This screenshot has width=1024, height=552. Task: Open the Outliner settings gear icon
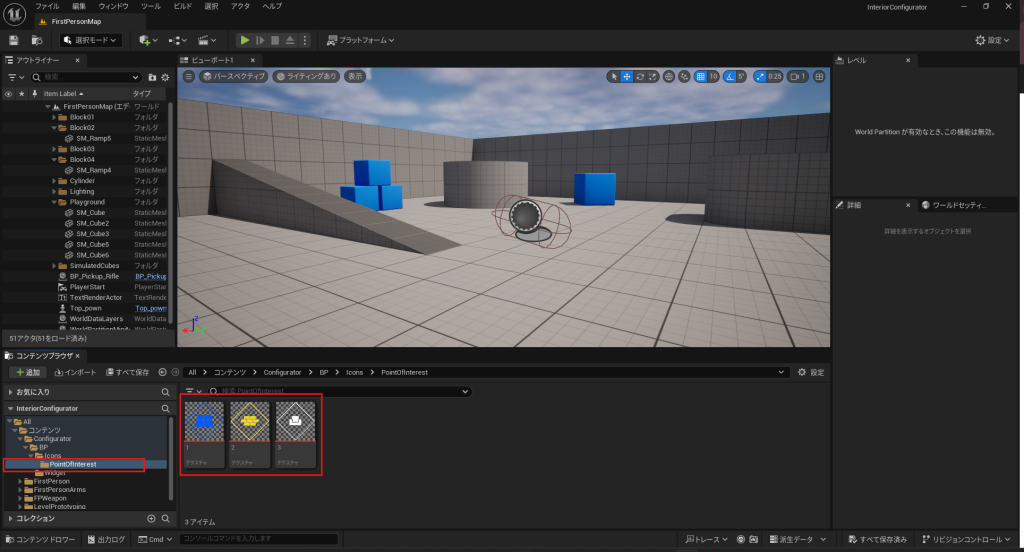tap(166, 77)
